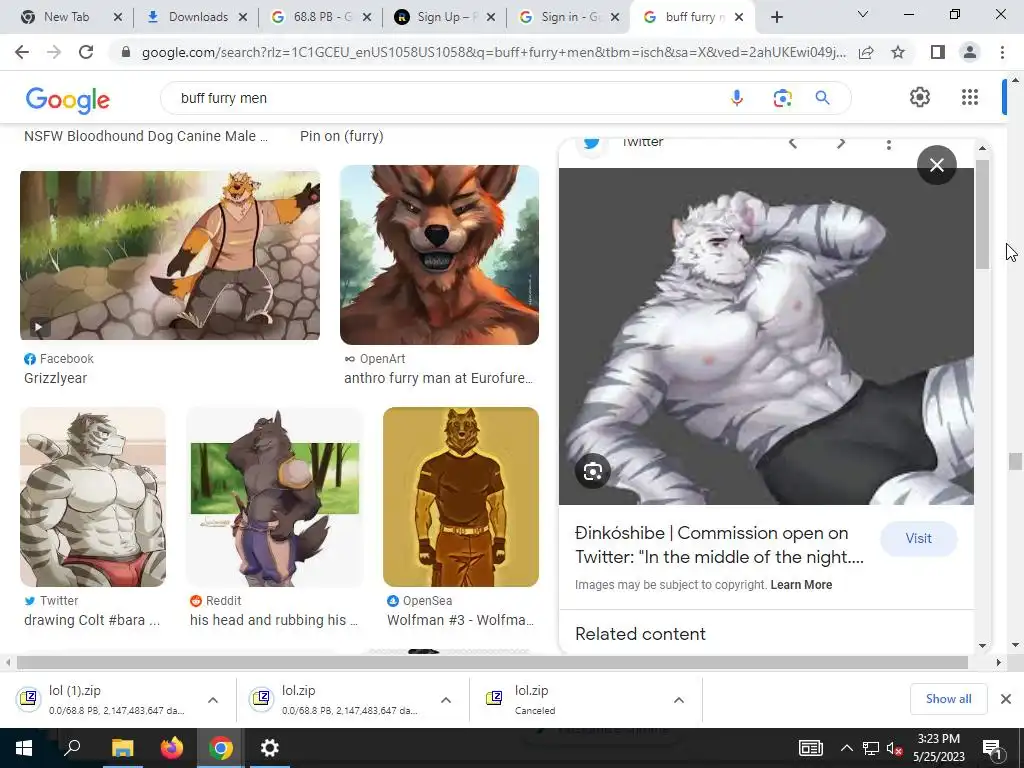1024x768 pixels.
Task: Click the Facebook Grizzlyear thumbnail
Action: pos(170,255)
